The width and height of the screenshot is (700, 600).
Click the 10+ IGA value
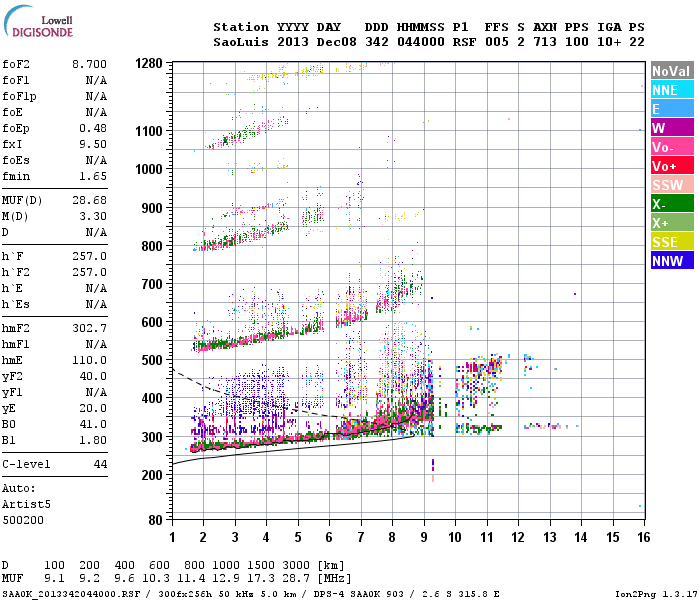(x=609, y=42)
